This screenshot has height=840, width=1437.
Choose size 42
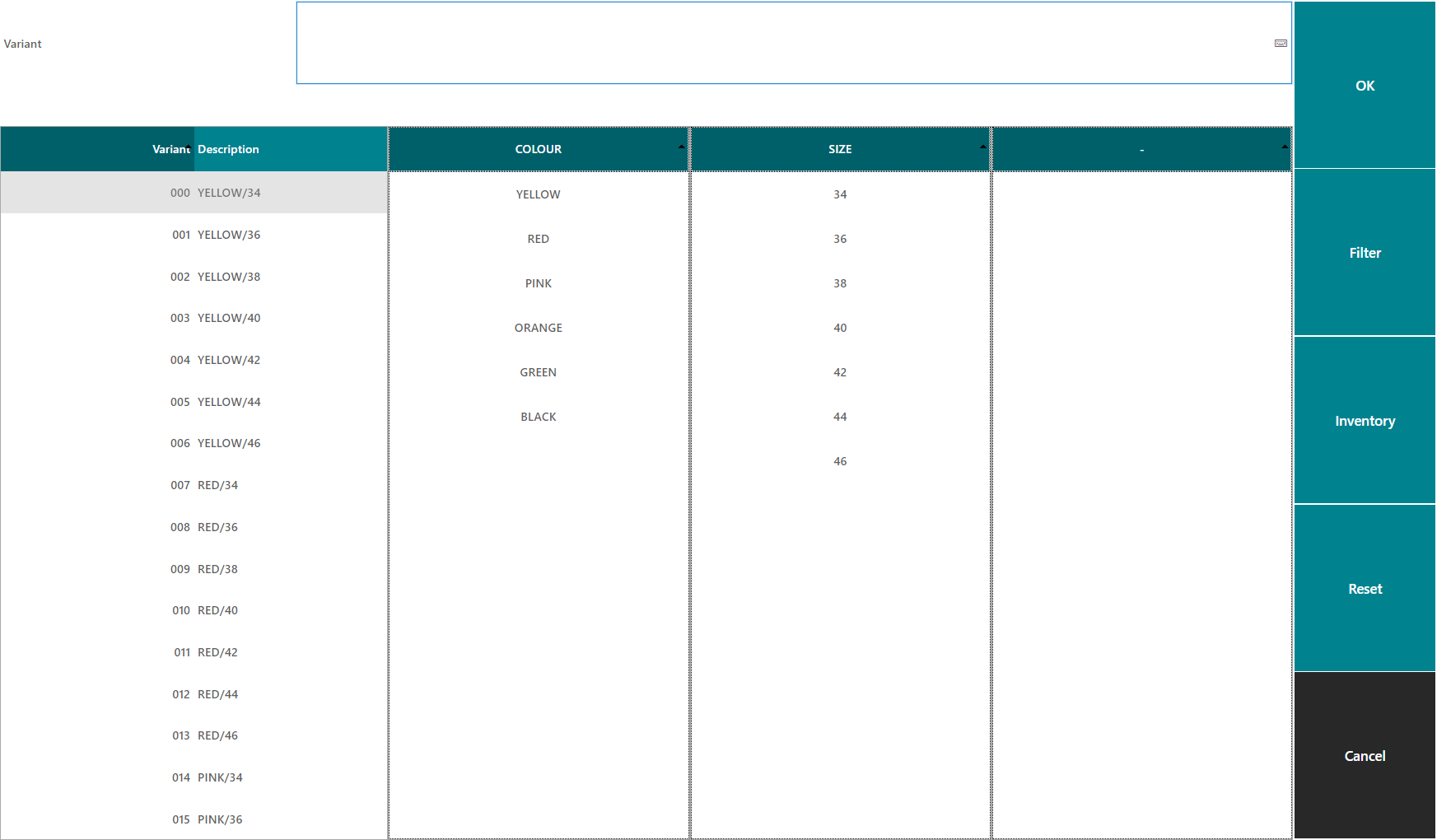click(x=840, y=372)
